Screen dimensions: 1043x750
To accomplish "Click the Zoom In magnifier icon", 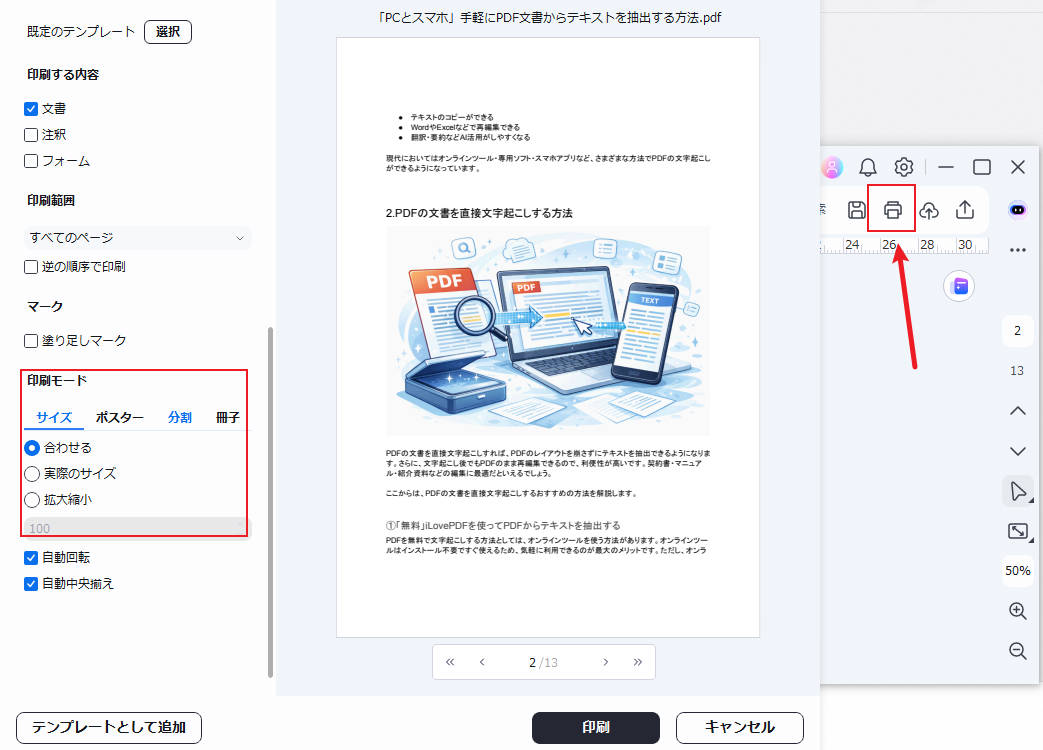I will point(1017,611).
